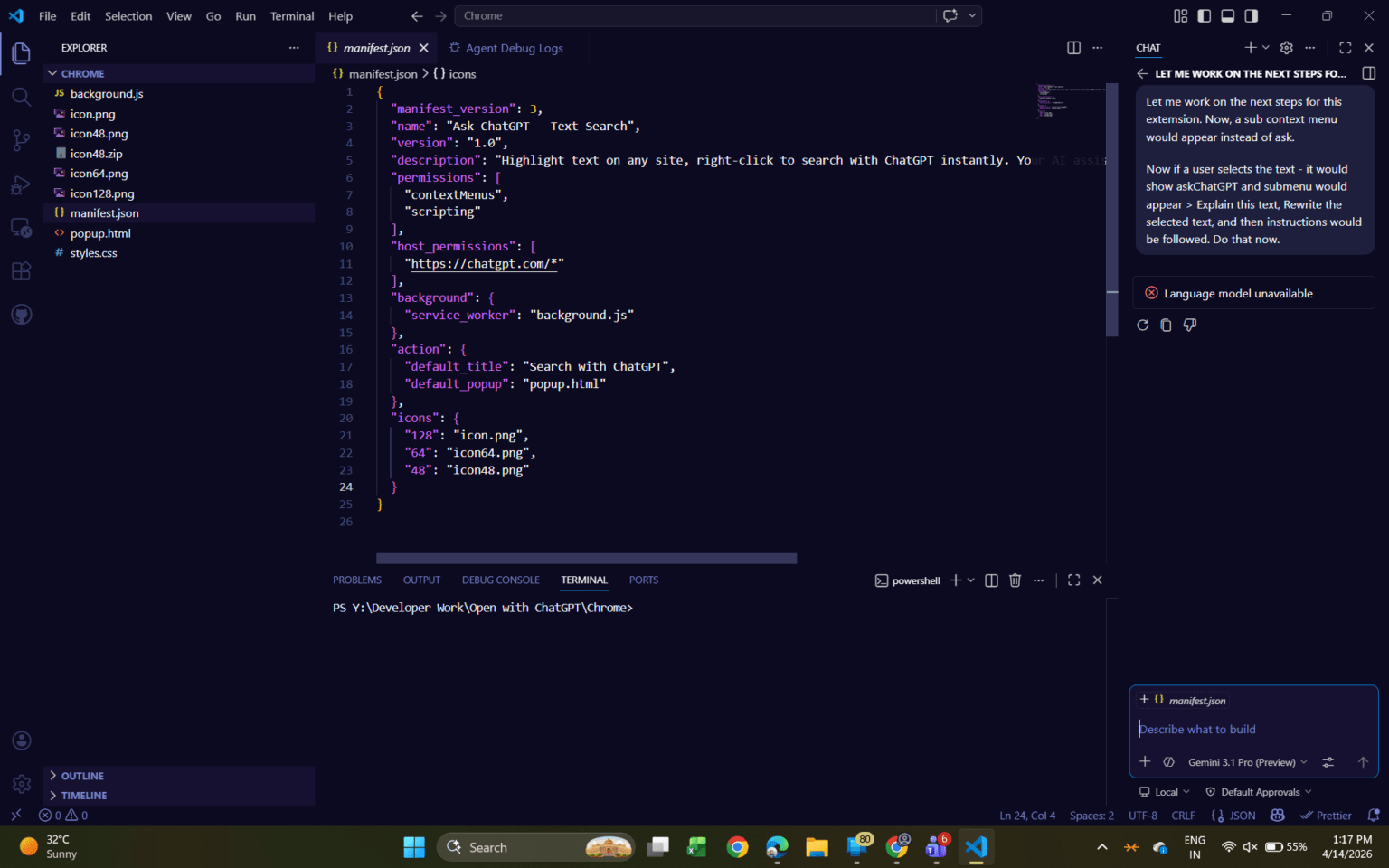Open the Remote Explorer view

point(22,228)
